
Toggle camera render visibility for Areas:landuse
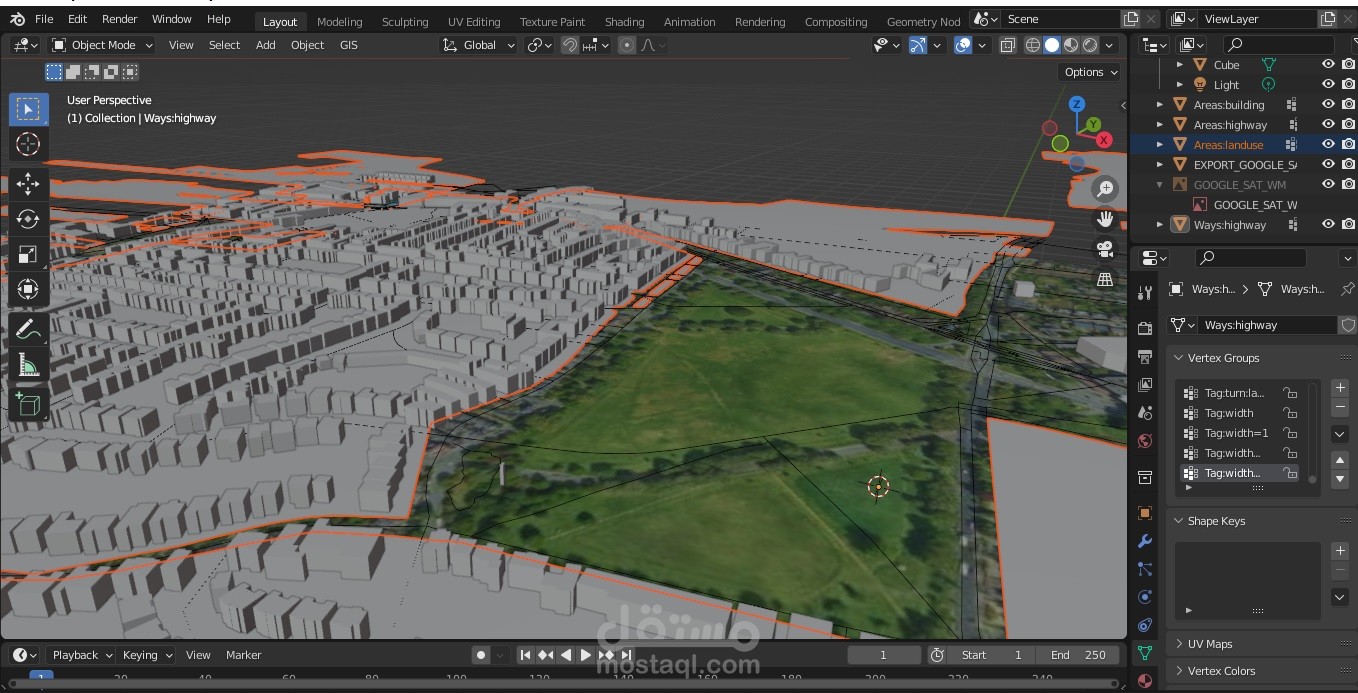(x=1349, y=144)
